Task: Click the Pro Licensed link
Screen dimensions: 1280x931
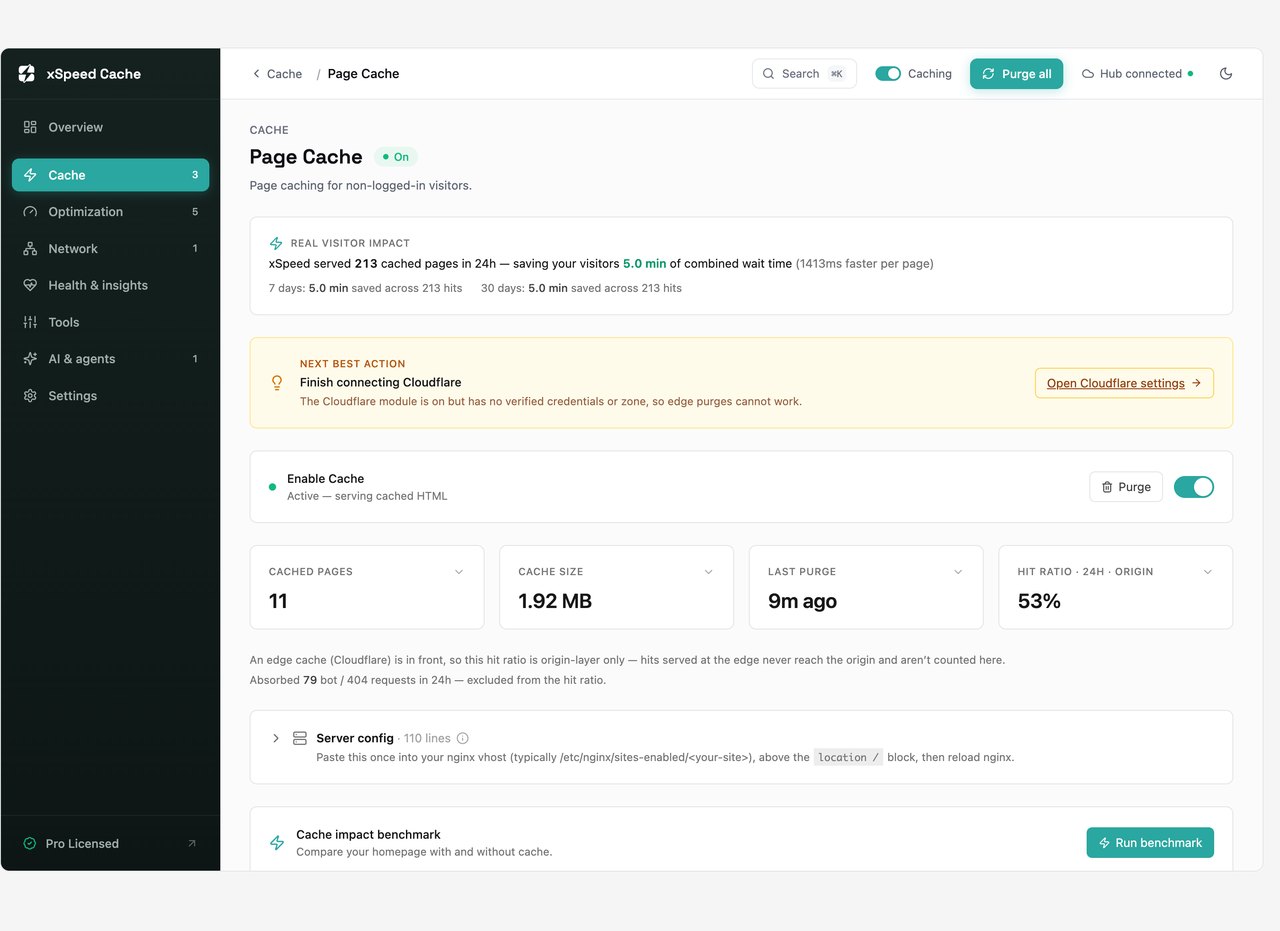Action: [x=110, y=844]
